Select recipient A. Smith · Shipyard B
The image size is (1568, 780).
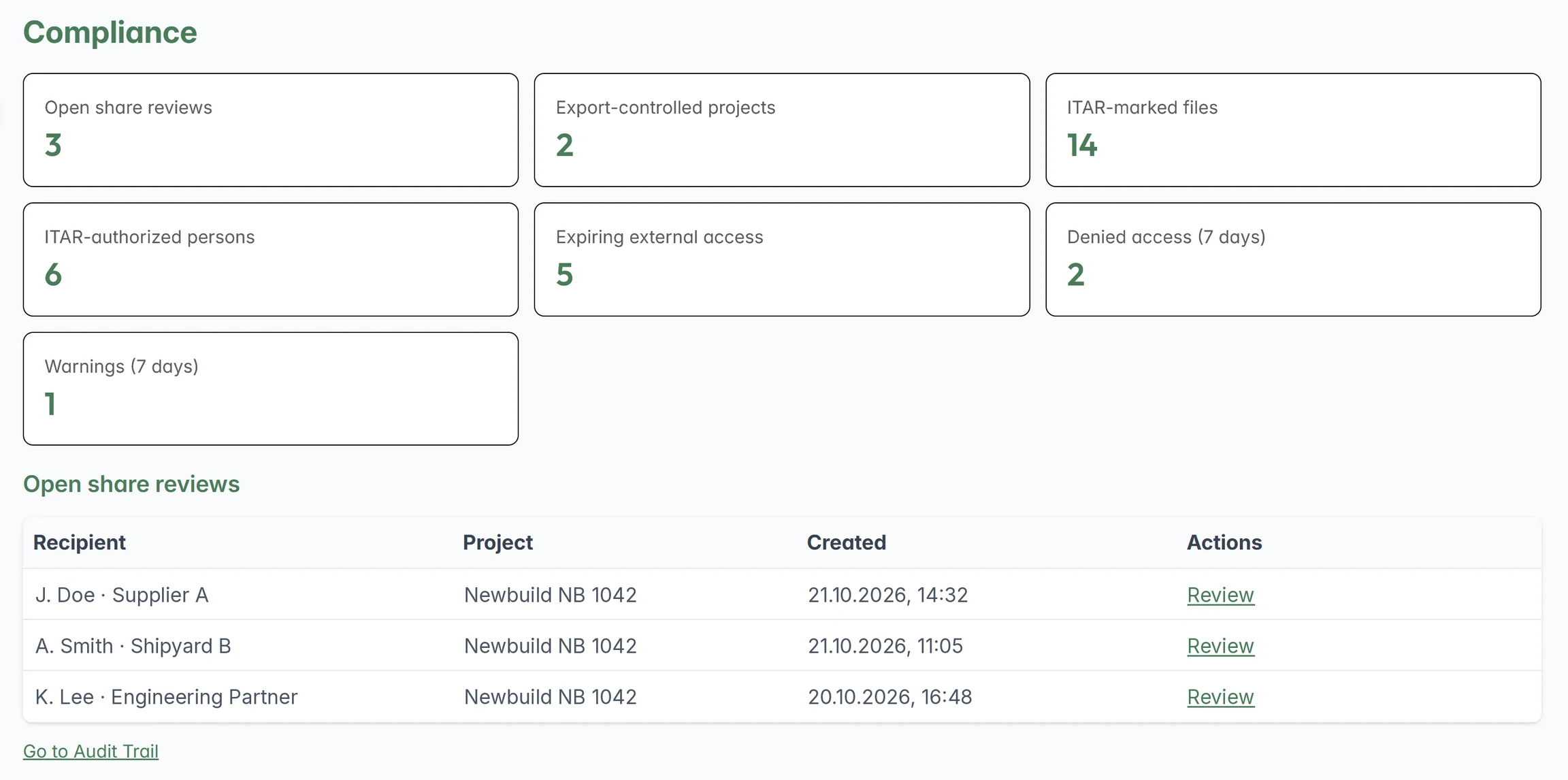coord(133,646)
